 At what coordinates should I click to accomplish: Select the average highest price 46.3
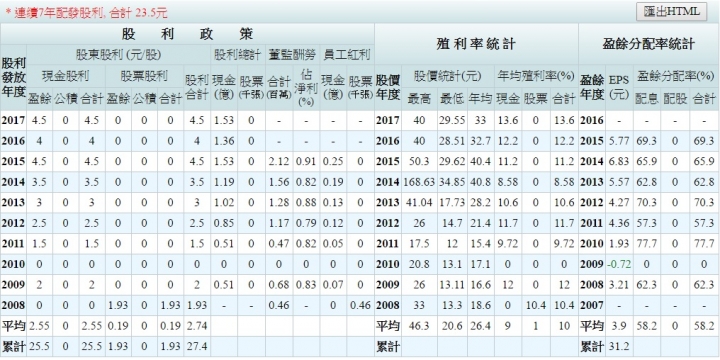(x=419, y=326)
